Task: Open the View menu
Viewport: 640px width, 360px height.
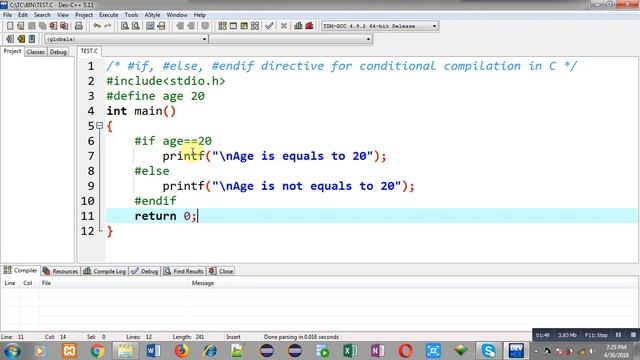Action: tap(62, 15)
